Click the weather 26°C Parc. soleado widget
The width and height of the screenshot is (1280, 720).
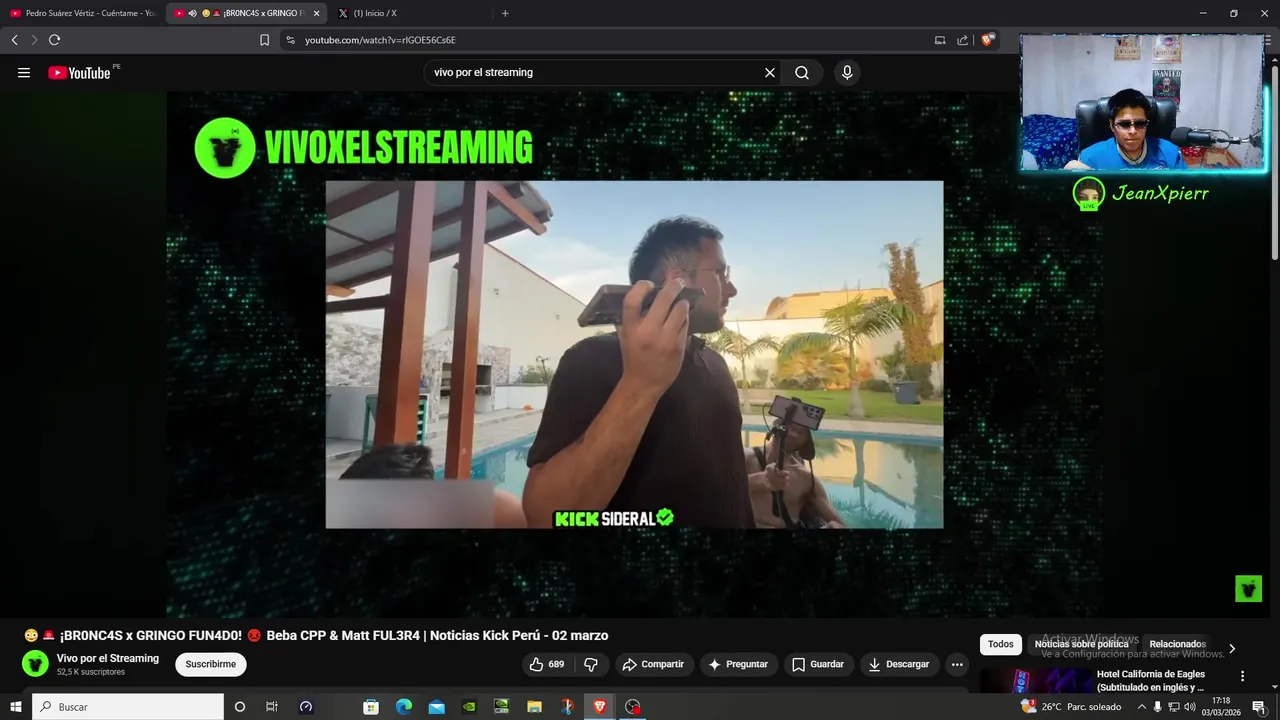[x=1071, y=707]
